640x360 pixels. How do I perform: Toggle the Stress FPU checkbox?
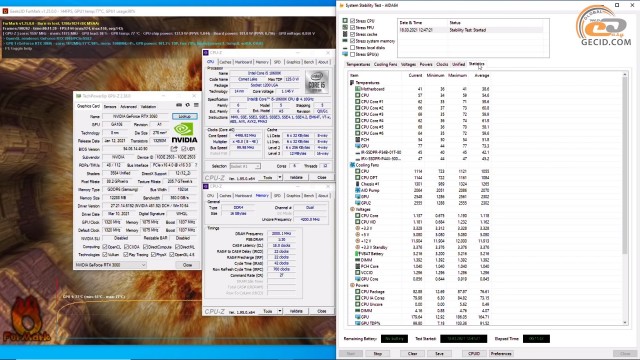(x=352, y=27)
